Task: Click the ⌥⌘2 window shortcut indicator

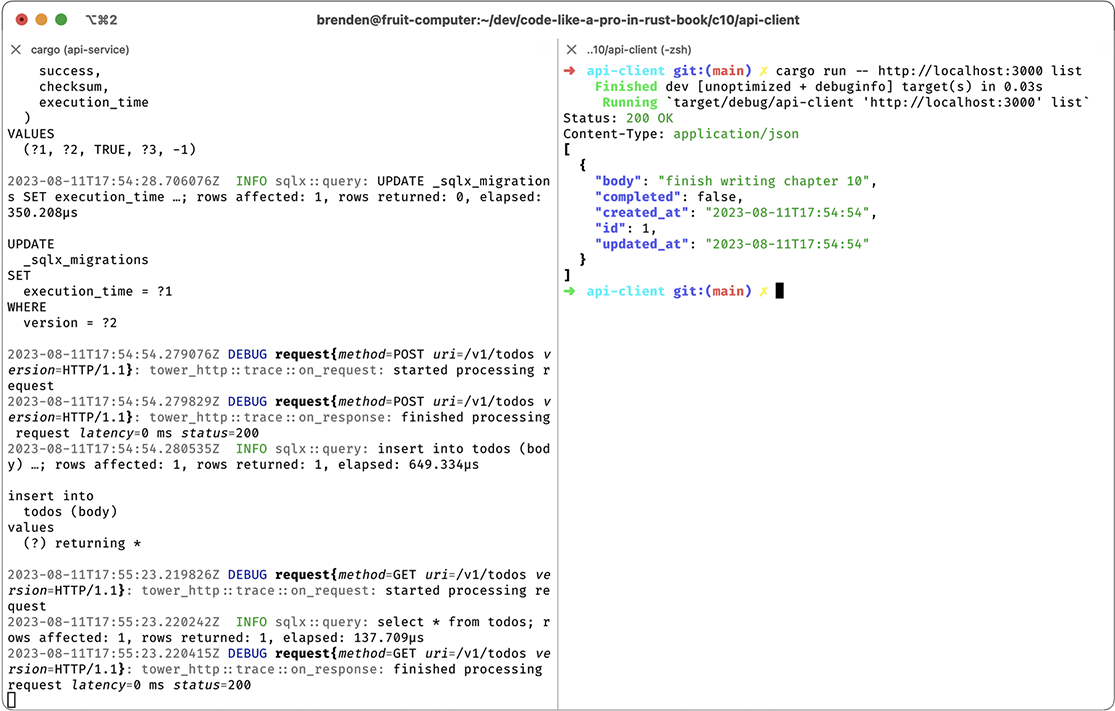Action: click(x=101, y=20)
